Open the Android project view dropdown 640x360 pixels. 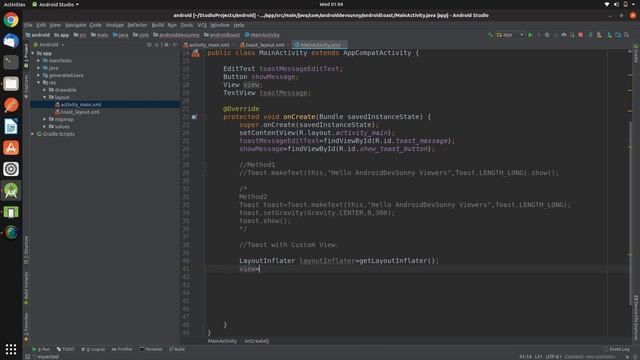pos(49,44)
